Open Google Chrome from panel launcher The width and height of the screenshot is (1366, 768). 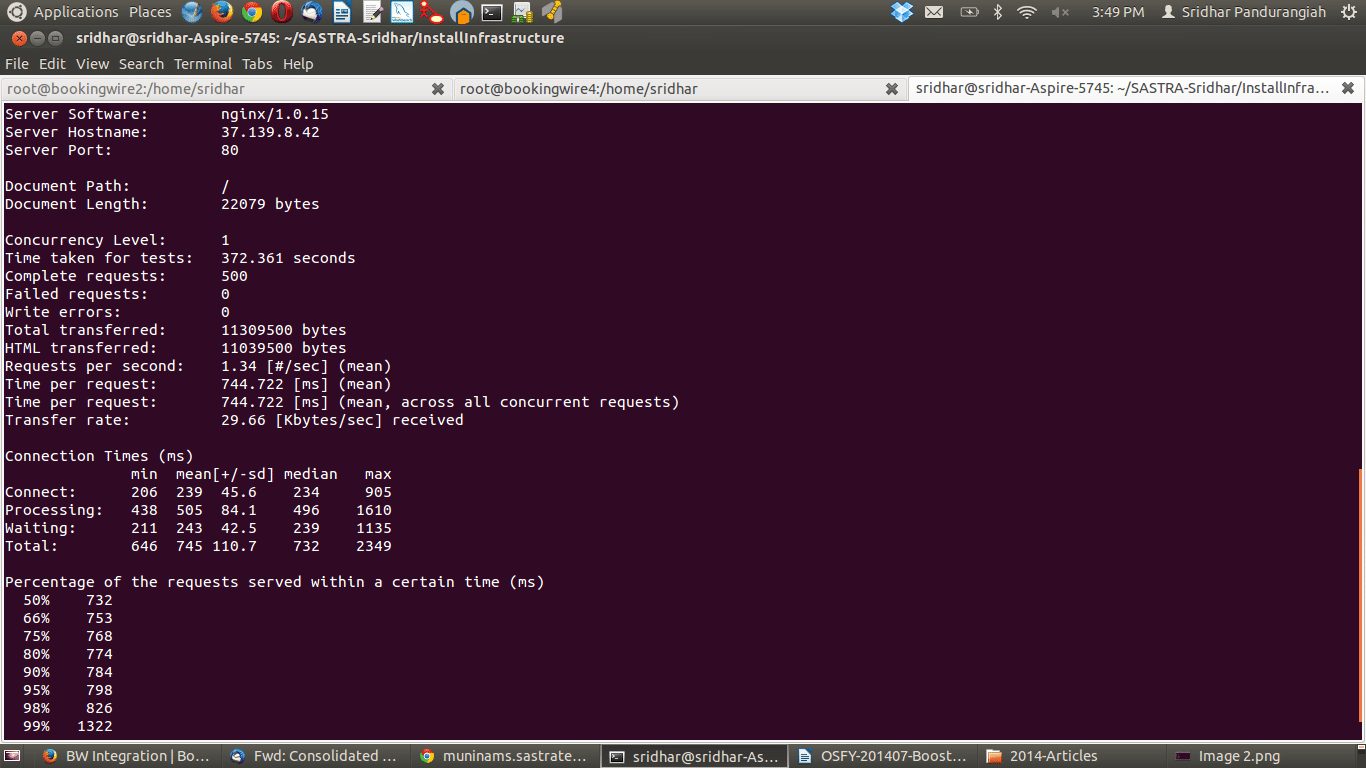tap(252, 12)
